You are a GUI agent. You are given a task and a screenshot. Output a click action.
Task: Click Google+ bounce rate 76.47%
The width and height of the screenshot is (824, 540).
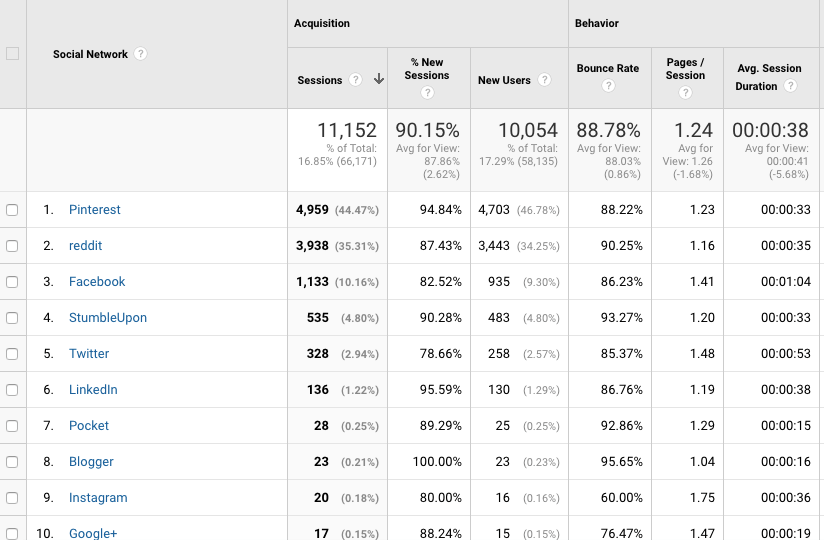[x=622, y=533]
